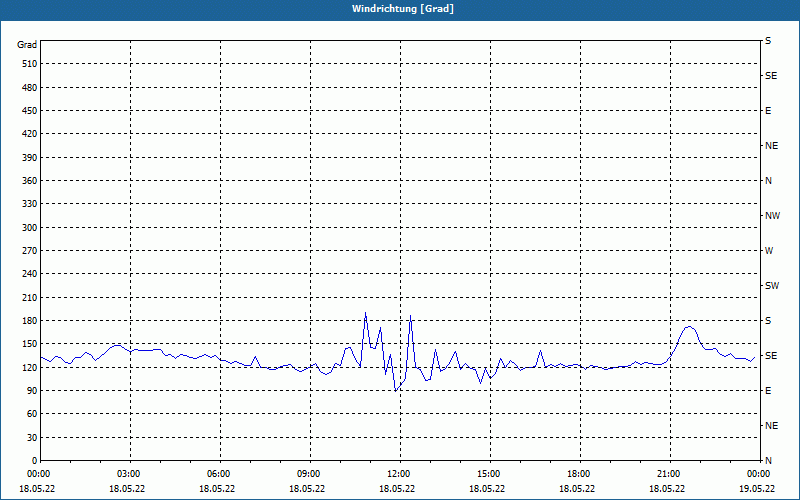
Task: Click the y-axis value 60
Action: click(32, 414)
